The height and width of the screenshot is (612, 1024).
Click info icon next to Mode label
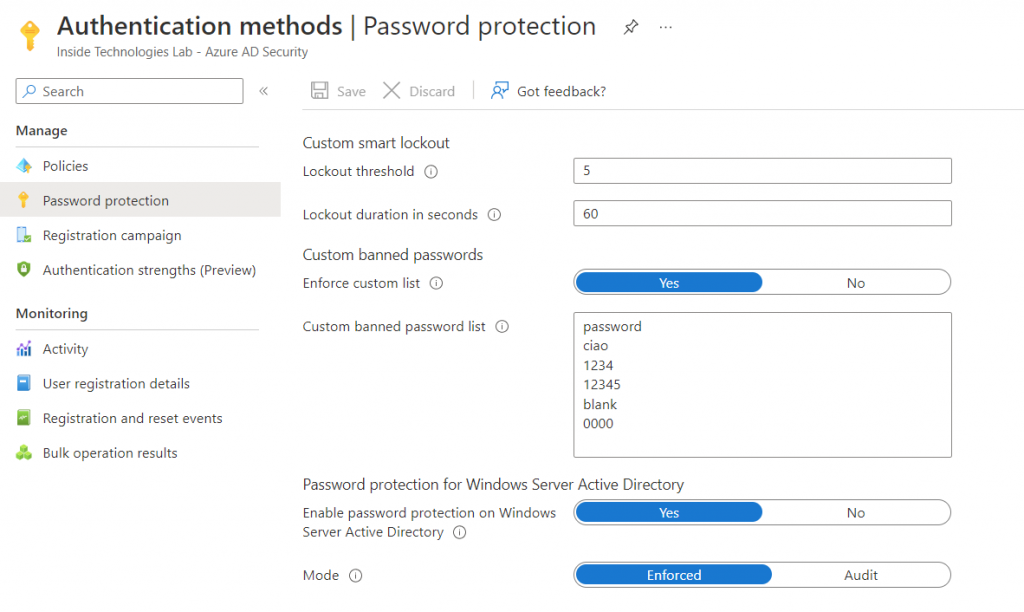tap(355, 576)
